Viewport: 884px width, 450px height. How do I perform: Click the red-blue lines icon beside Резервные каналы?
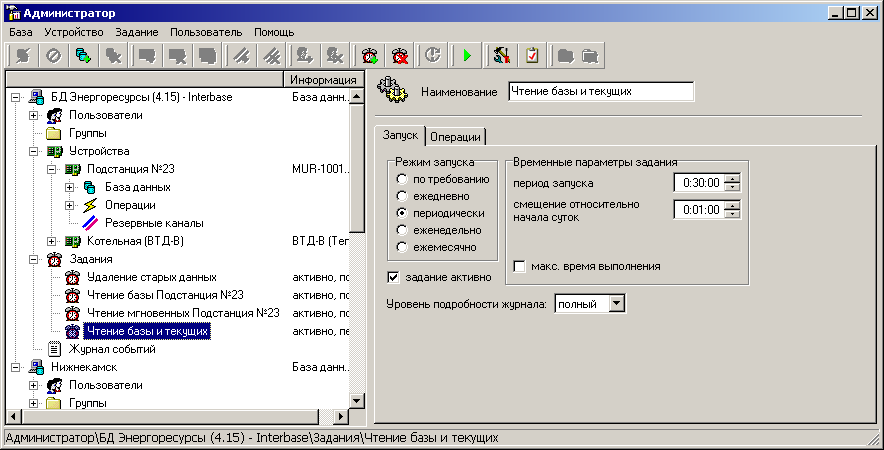(x=90, y=223)
